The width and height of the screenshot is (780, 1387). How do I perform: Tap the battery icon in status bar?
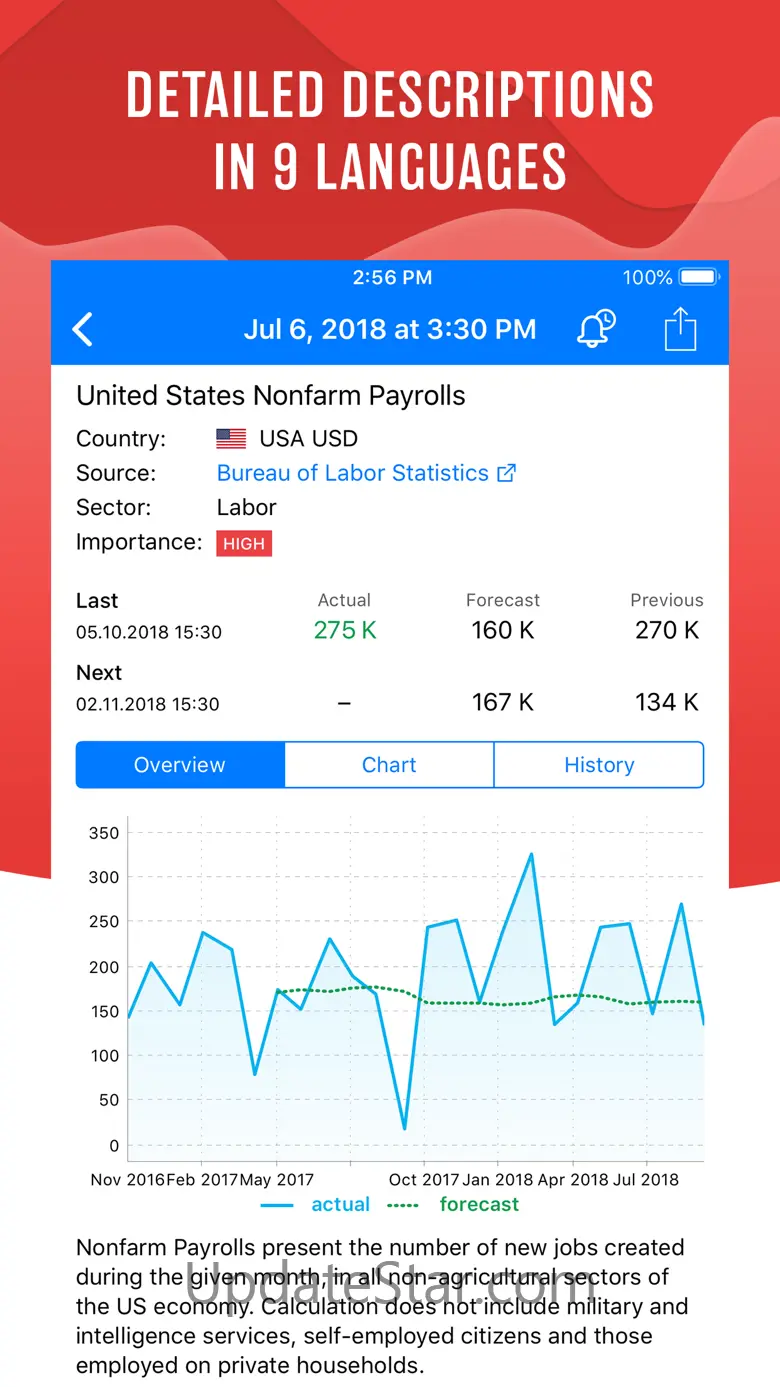pos(699,277)
